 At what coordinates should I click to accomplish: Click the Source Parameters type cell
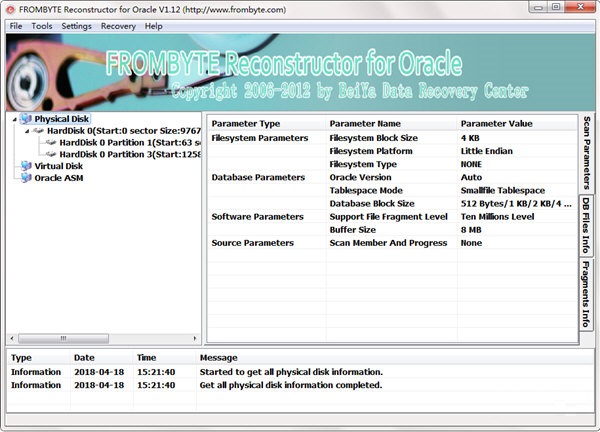click(253, 243)
